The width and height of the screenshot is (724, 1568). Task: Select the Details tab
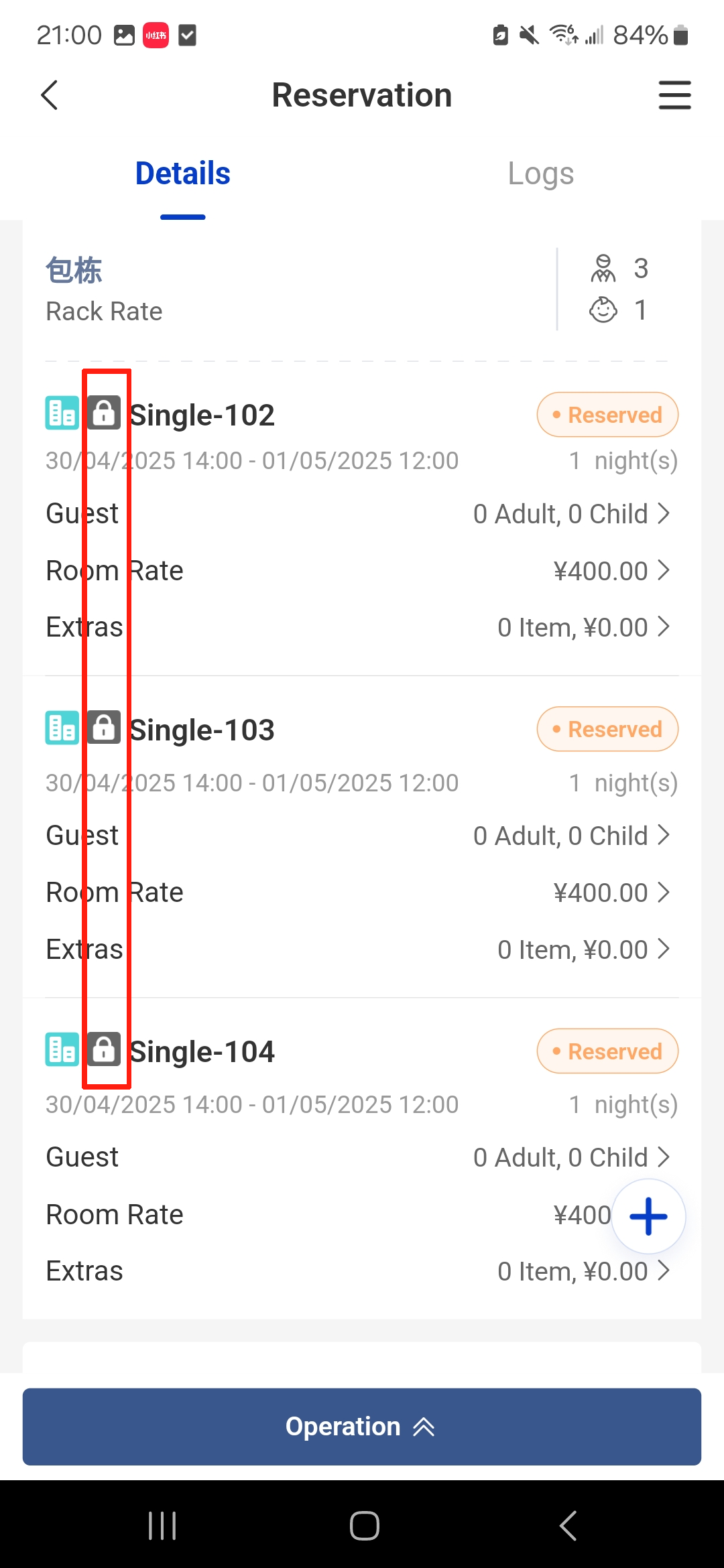(182, 174)
